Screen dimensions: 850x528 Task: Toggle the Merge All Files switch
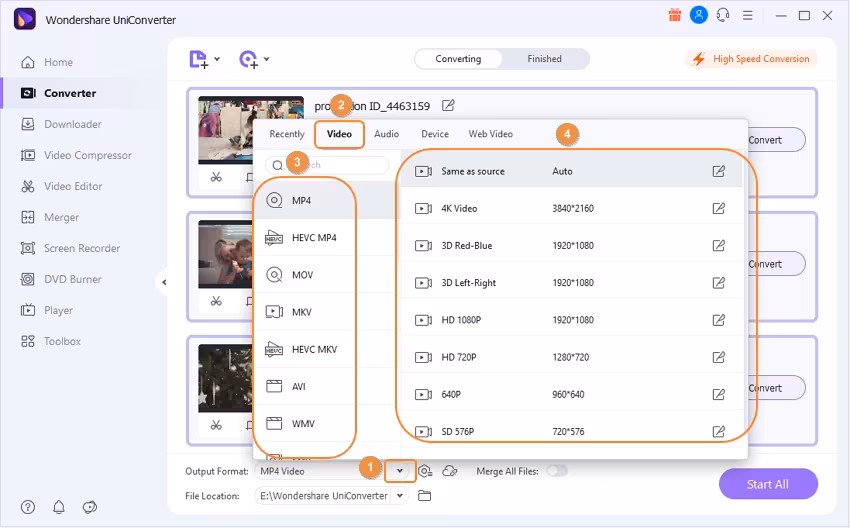coord(557,471)
